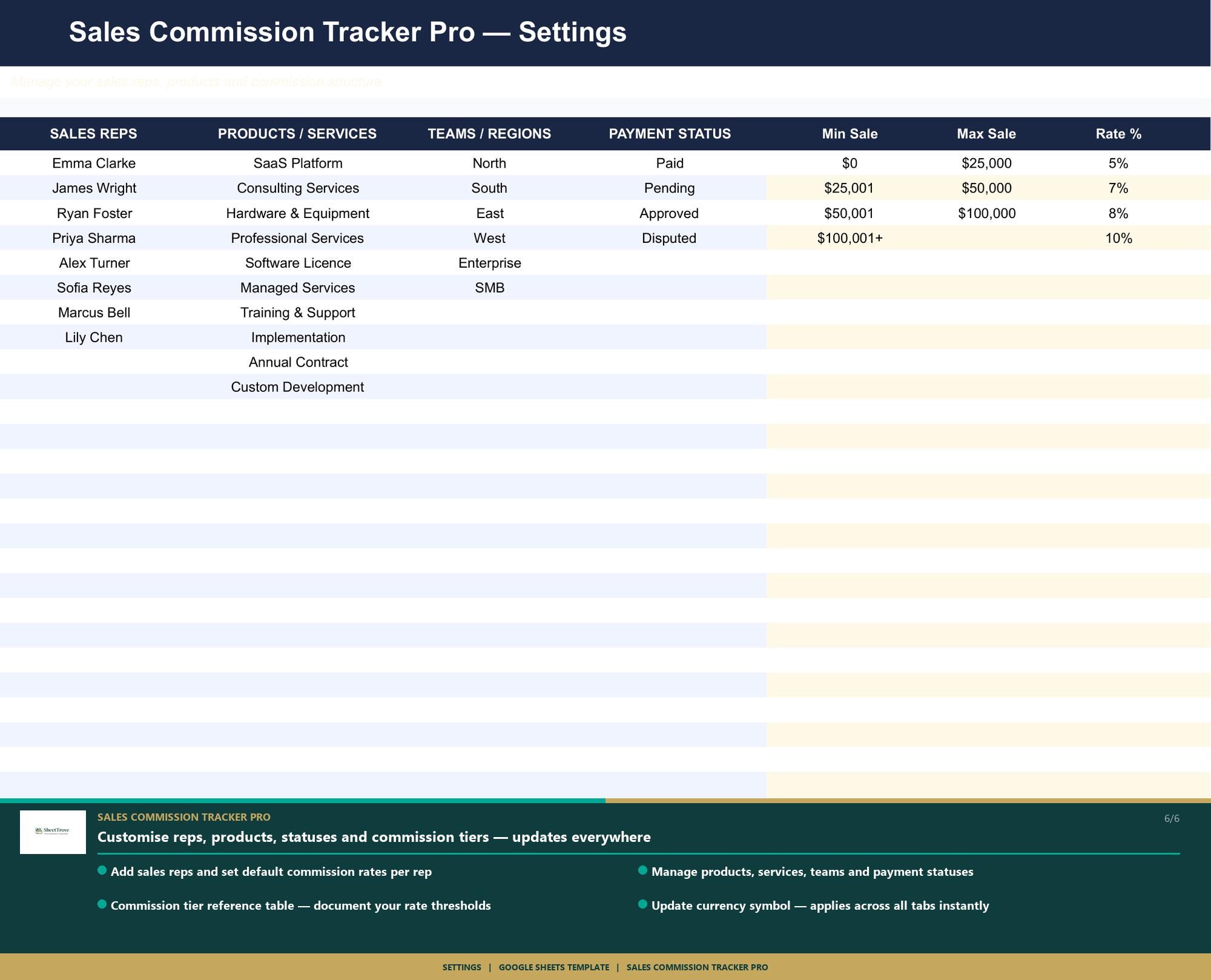Click the Rate % column header
This screenshot has height=980, width=1211.
(x=1118, y=134)
